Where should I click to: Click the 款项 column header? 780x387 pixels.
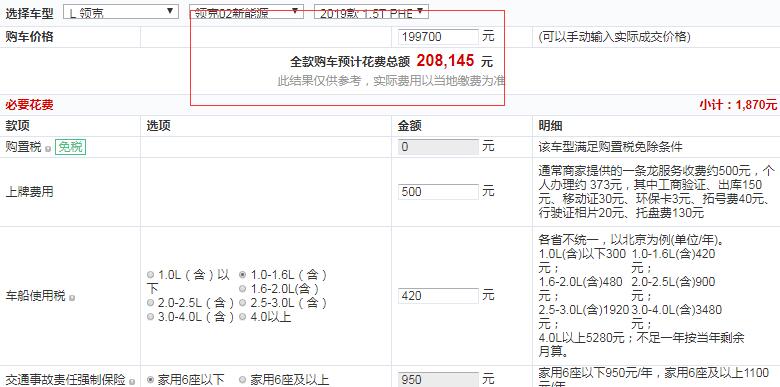tap(17, 126)
